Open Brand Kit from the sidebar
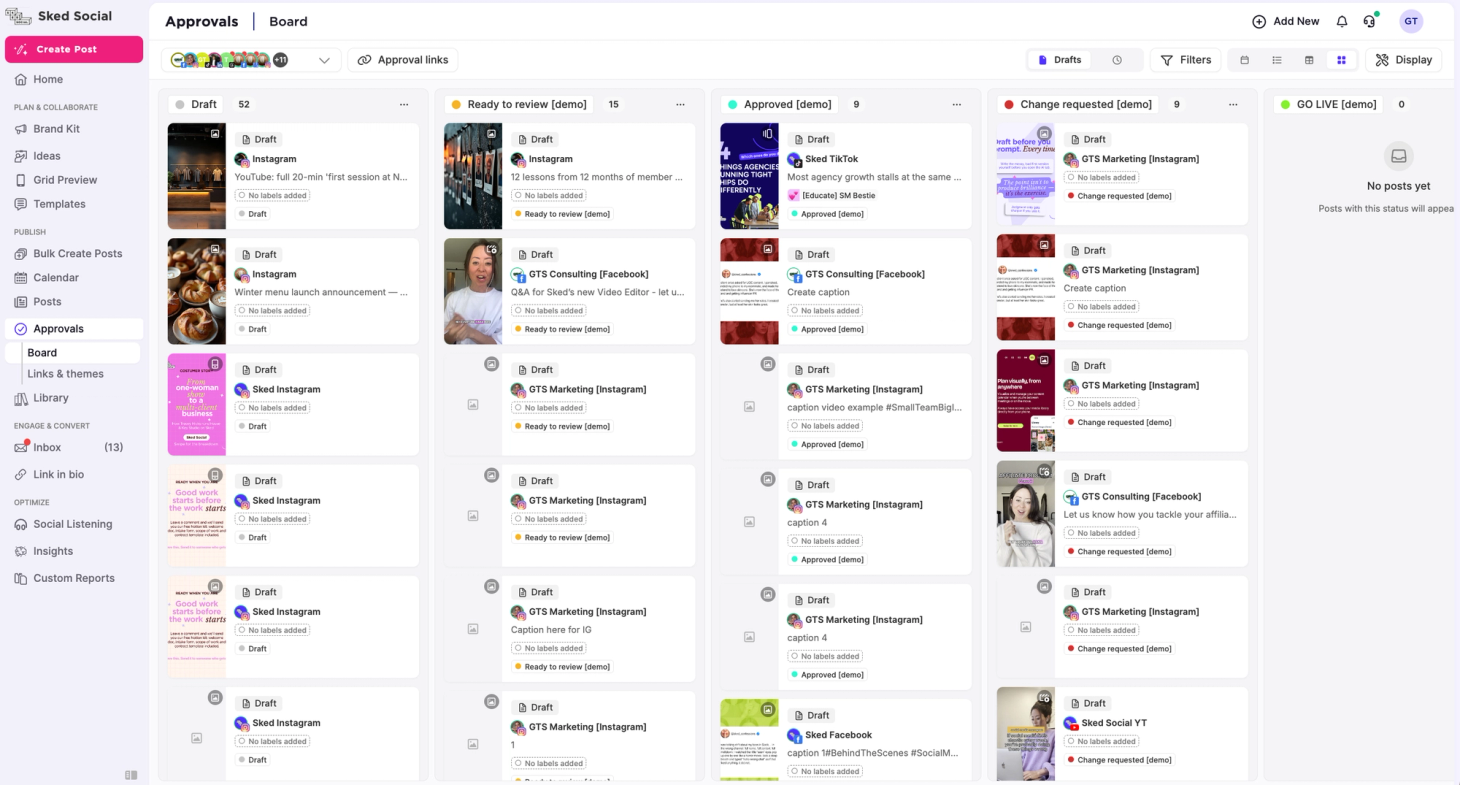 tap(56, 129)
